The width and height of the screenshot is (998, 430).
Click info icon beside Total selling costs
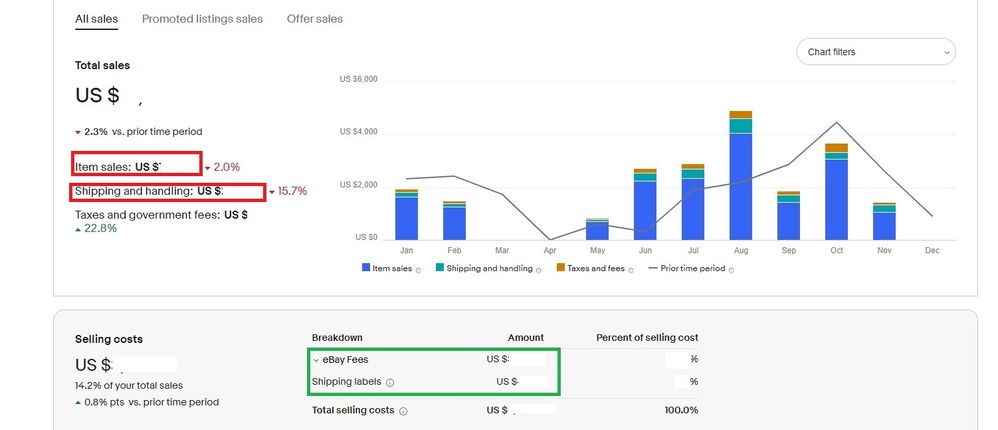pyautogui.click(x=403, y=411)
